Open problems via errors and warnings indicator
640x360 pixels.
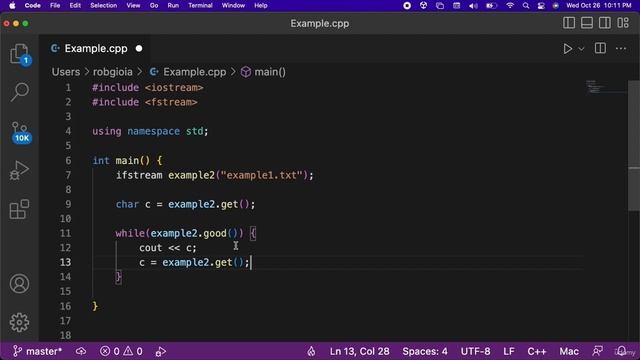122,351
